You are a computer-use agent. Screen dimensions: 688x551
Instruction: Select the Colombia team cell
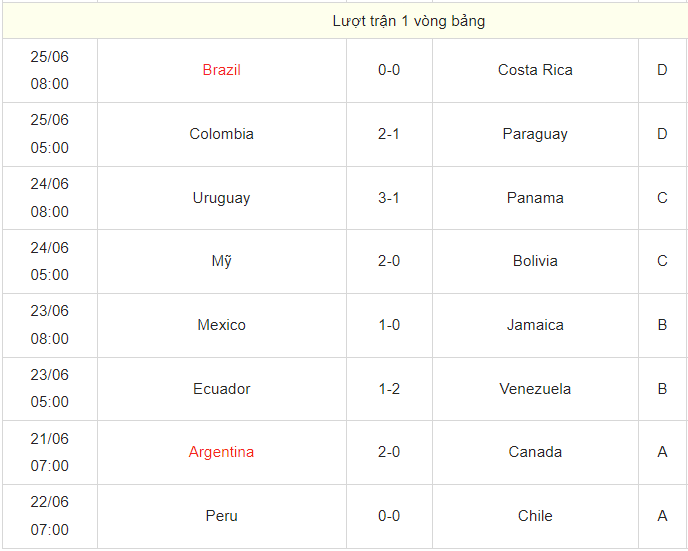tap(221, 134)
